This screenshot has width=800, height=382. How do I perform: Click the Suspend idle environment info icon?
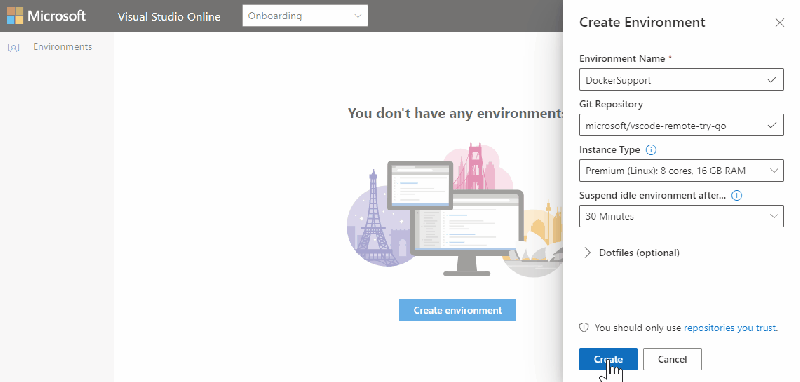point(736,195)
